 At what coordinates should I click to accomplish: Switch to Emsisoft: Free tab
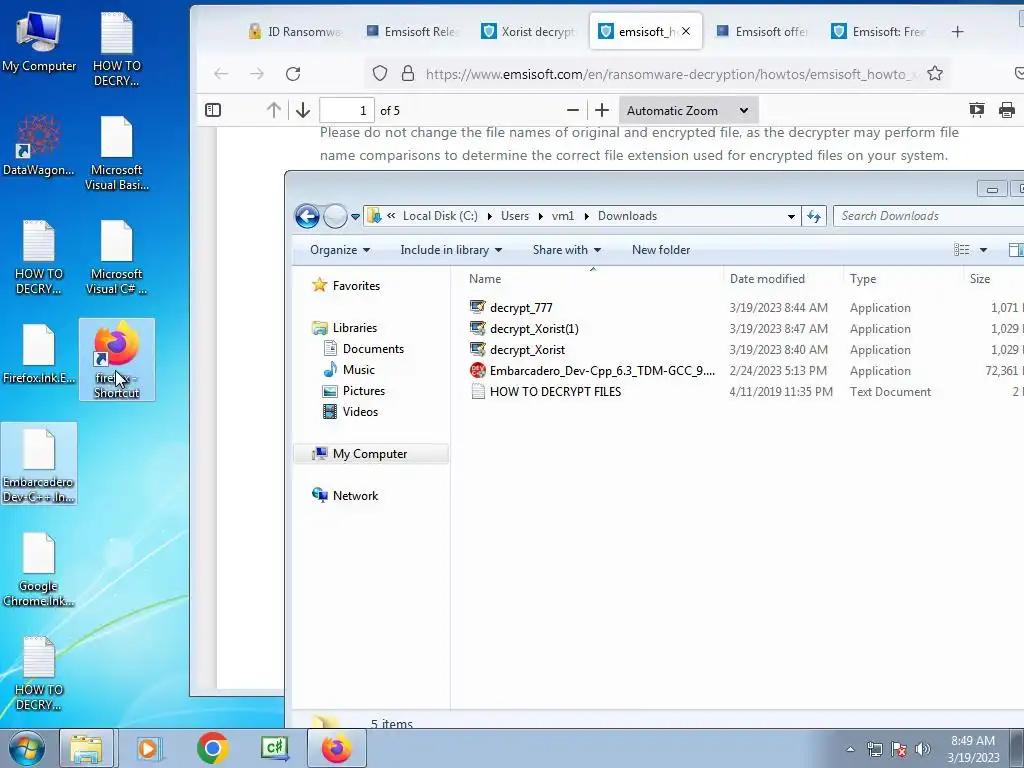point(878,31)
